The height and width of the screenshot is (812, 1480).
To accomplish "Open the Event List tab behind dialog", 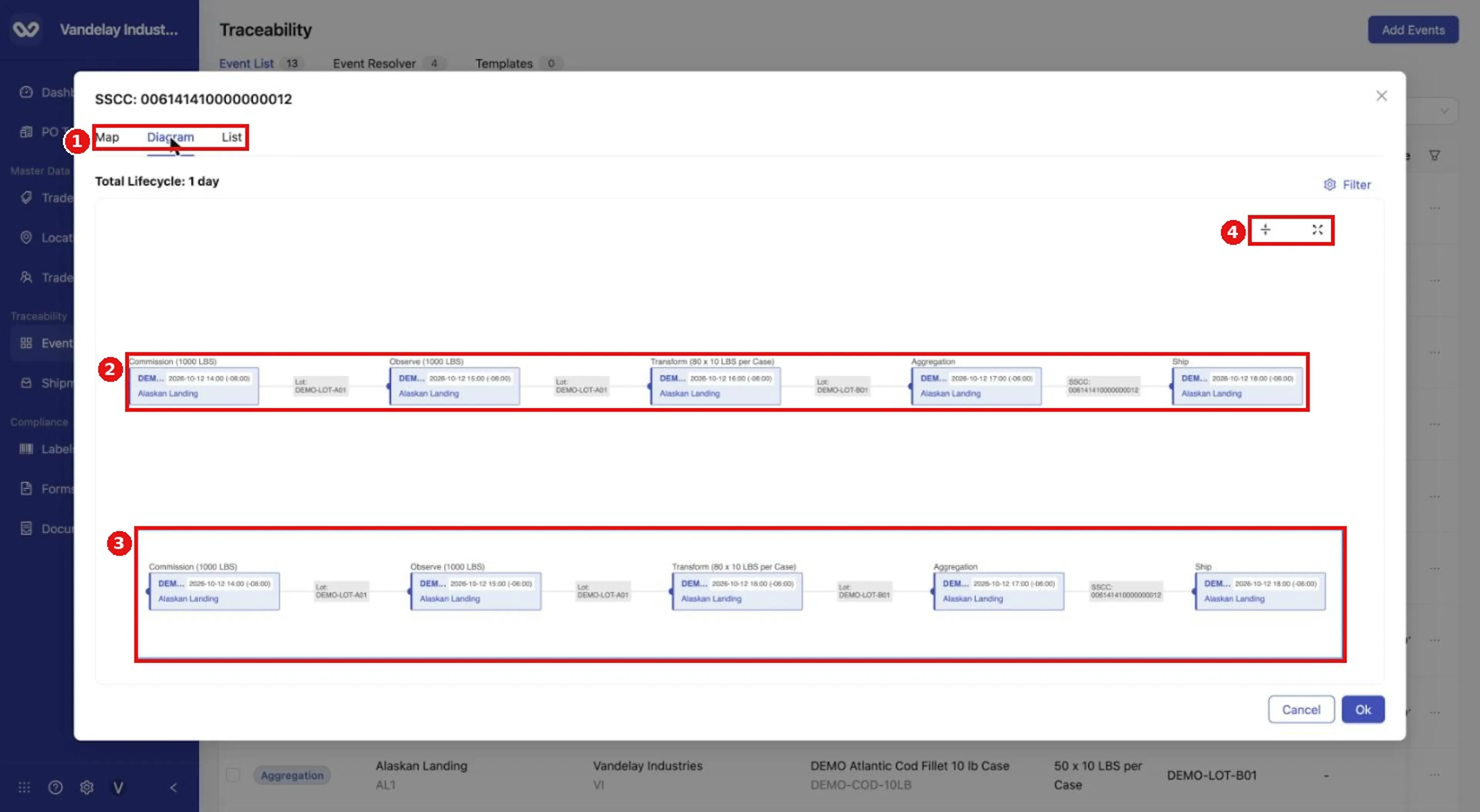I will coord(246,63).
